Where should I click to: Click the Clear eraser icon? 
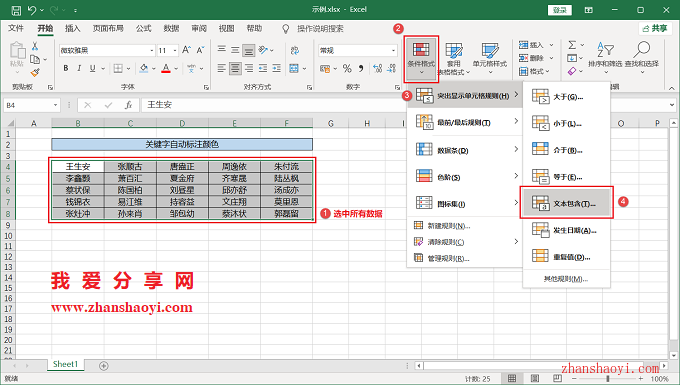[572, 71]
